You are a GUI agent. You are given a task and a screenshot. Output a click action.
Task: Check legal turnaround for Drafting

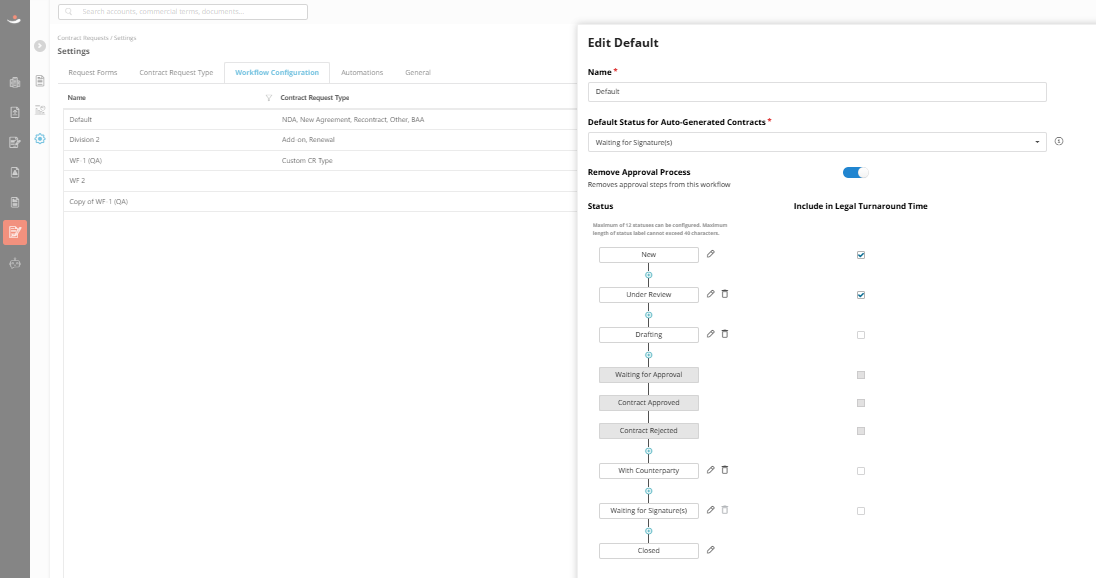tap(860, 335)
